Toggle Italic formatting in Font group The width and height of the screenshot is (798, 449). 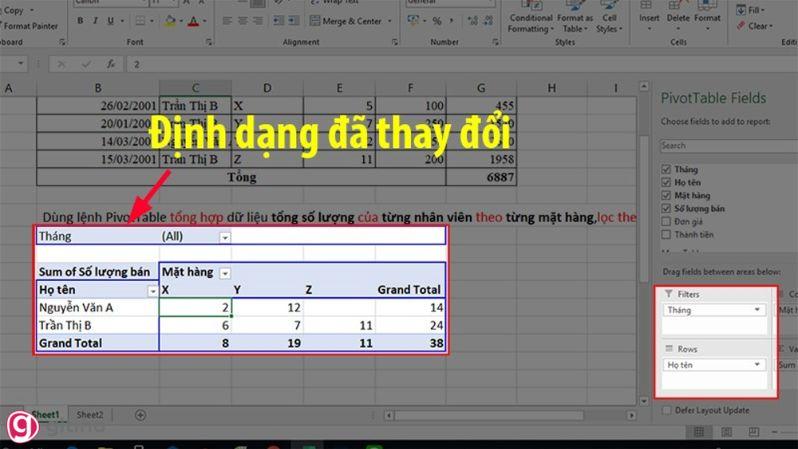point(95,21)
